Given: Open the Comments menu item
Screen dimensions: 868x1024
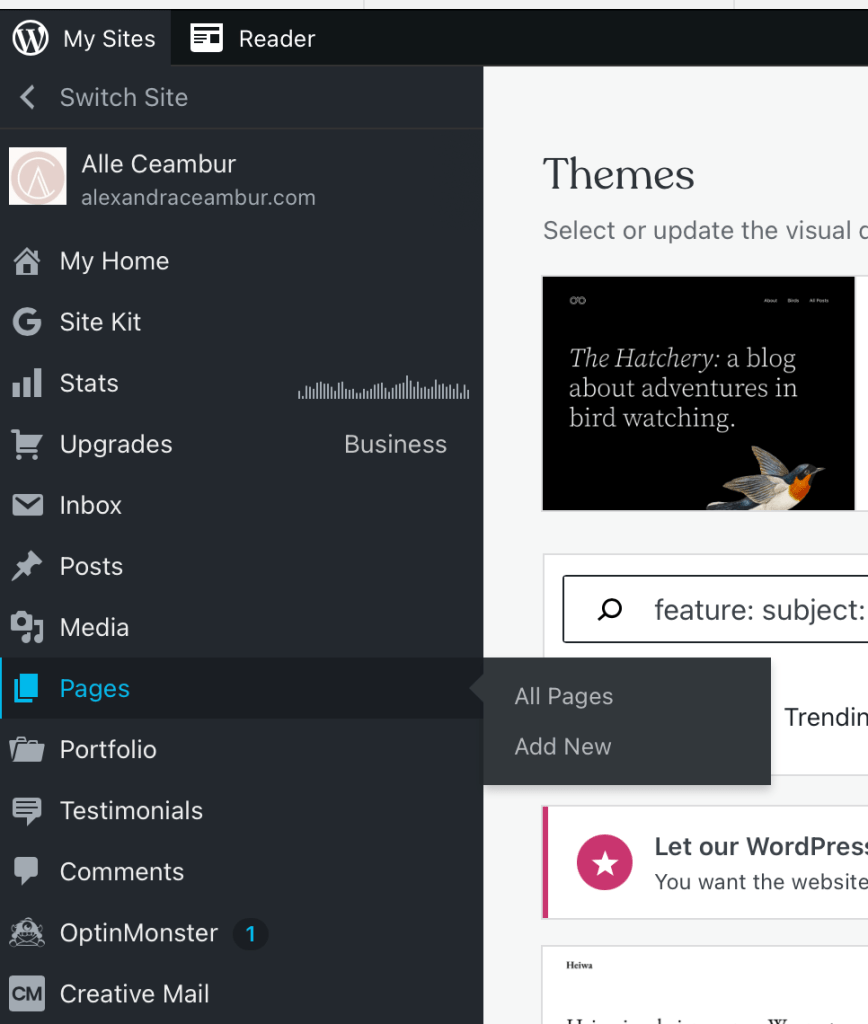Looking at the screenshot, I should pyautogui.click(x=121, y=872).
